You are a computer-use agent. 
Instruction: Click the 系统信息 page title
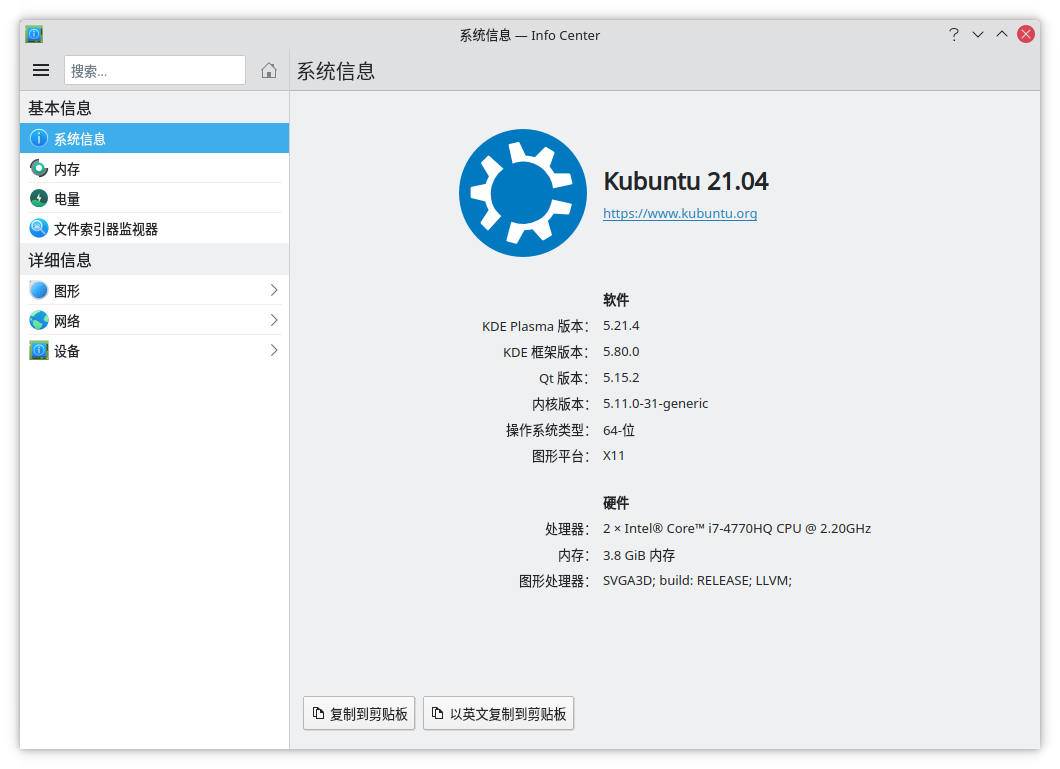pos(336,71)
